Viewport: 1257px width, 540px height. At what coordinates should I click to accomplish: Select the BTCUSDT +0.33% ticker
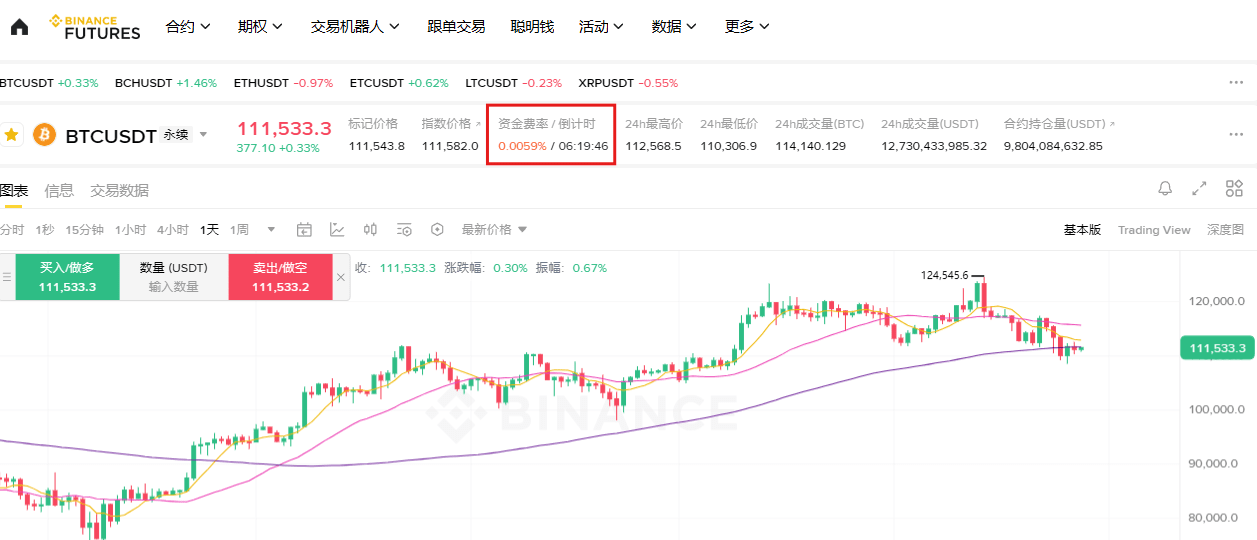point(49,83)
